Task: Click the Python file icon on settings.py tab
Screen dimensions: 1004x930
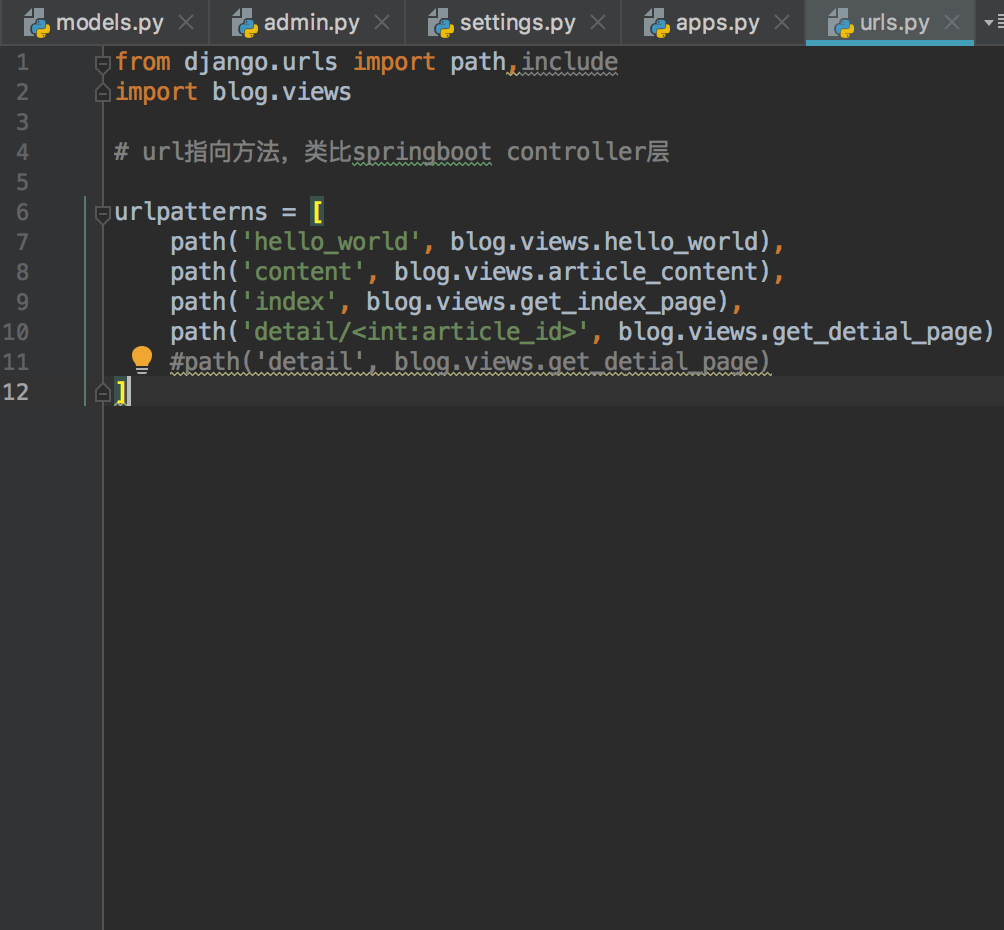Action: (441, 22)
